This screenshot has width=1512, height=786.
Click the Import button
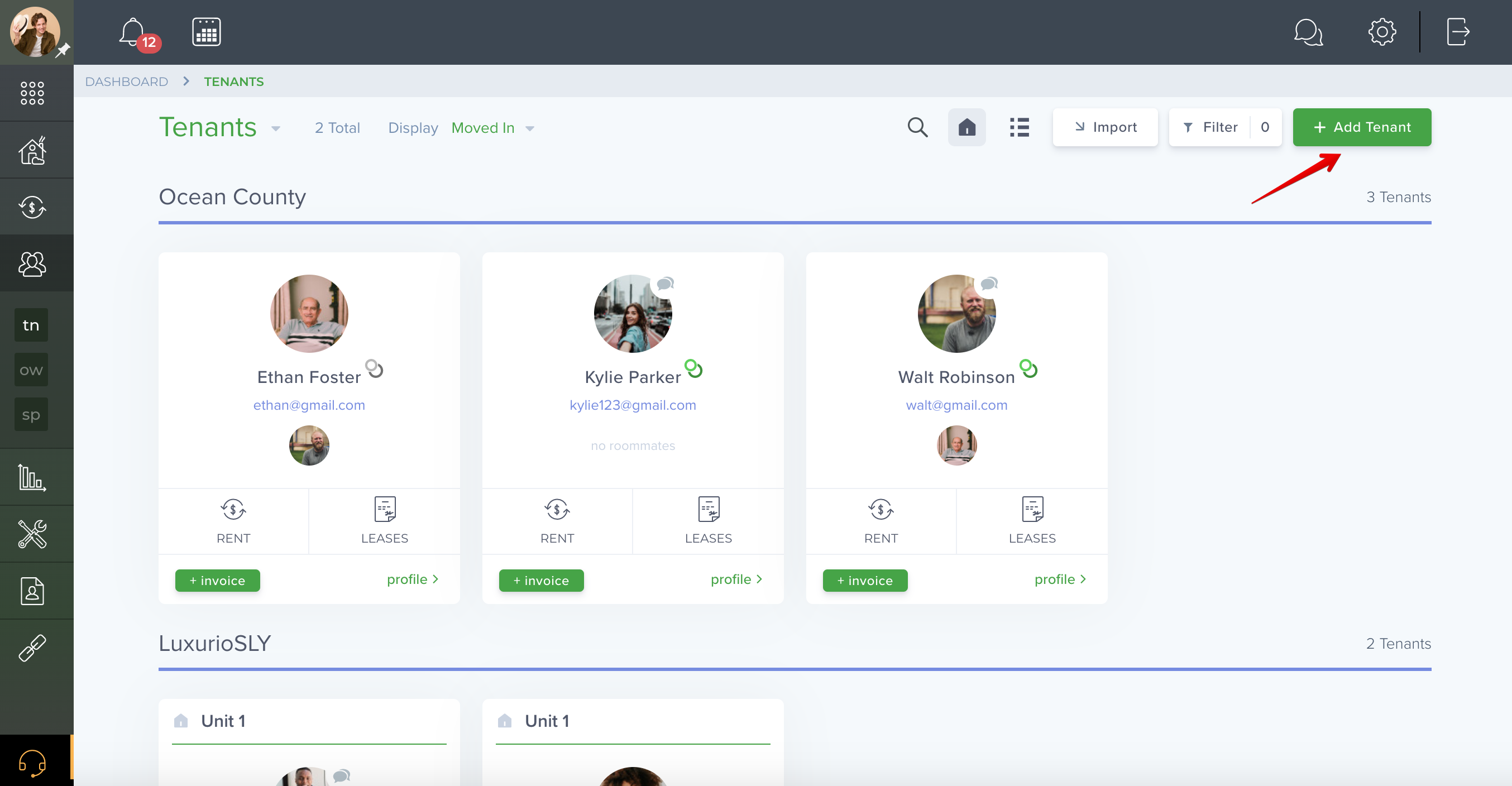pyautogui.click(x=1105, y=127)
